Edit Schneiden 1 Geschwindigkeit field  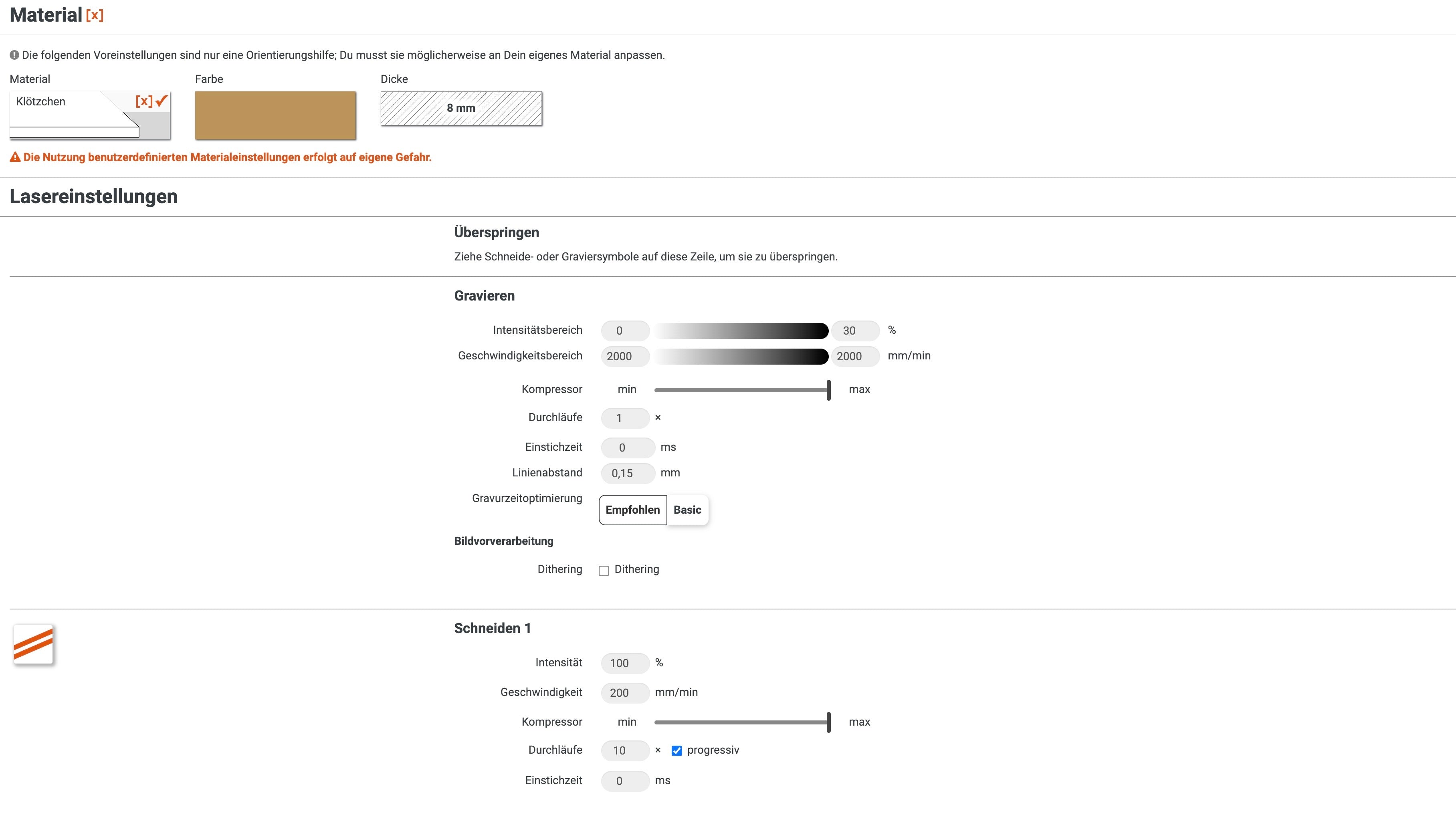coord(625,693)
